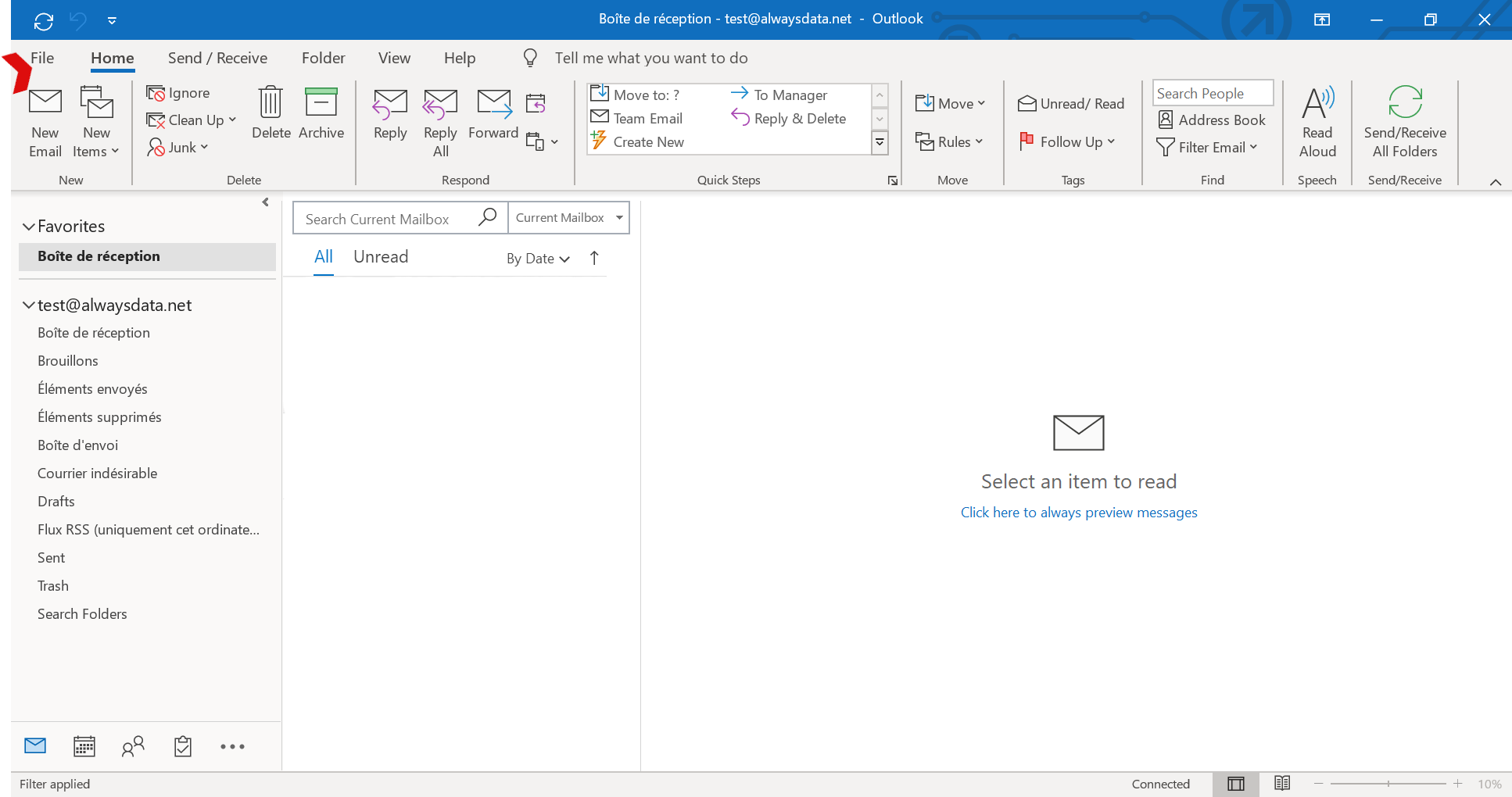Viewport: 1512px width, 797px height.
Task: Click the Reply button
Action: click(x=390, y=115)
